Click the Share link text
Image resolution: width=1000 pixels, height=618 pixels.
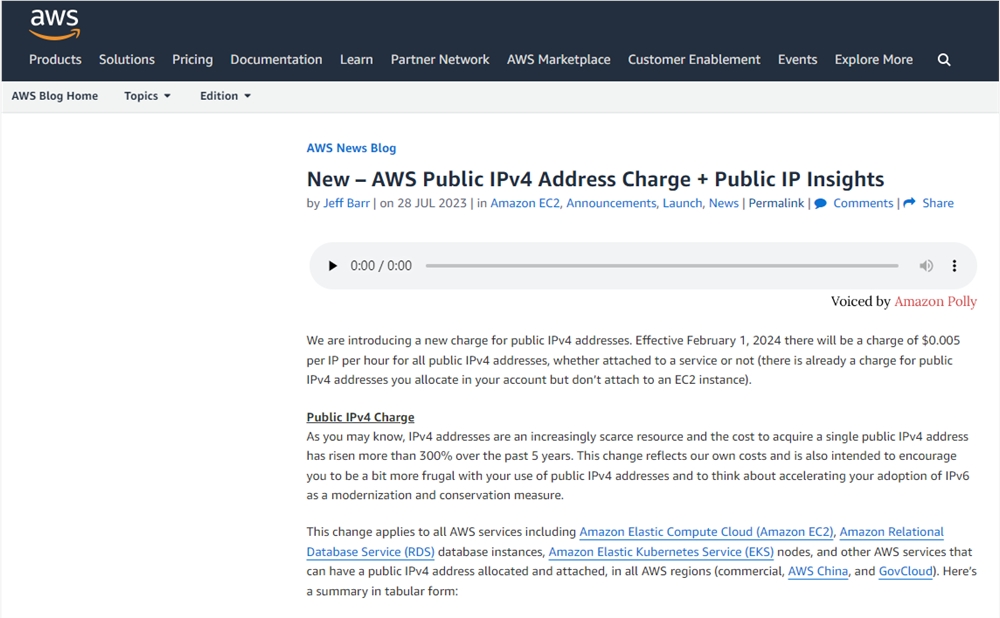[x=938, y=203]
